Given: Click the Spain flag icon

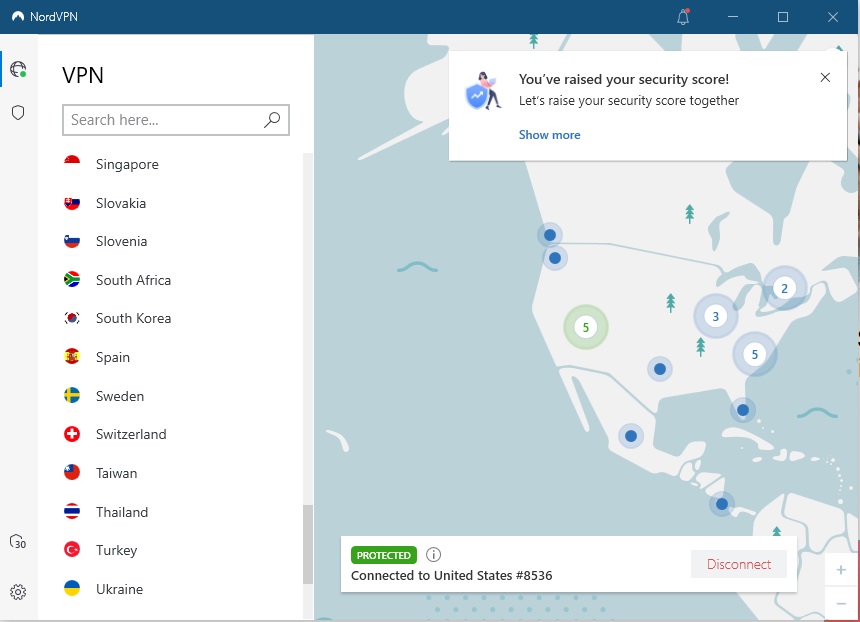Looking at the screenshot, I should [x=72, y=357].
